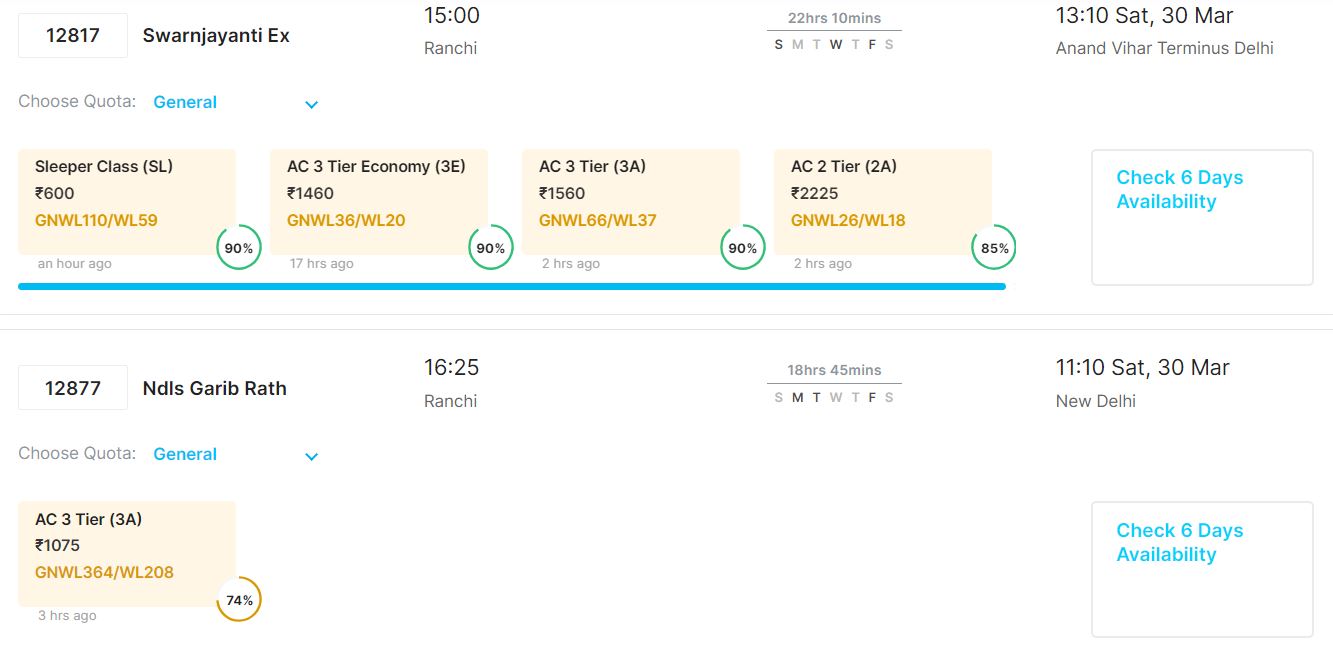Open the quota dropdown arrow for Ndls Garib Rath
This screenshot has height=656, width=1333.
point(311,456)
